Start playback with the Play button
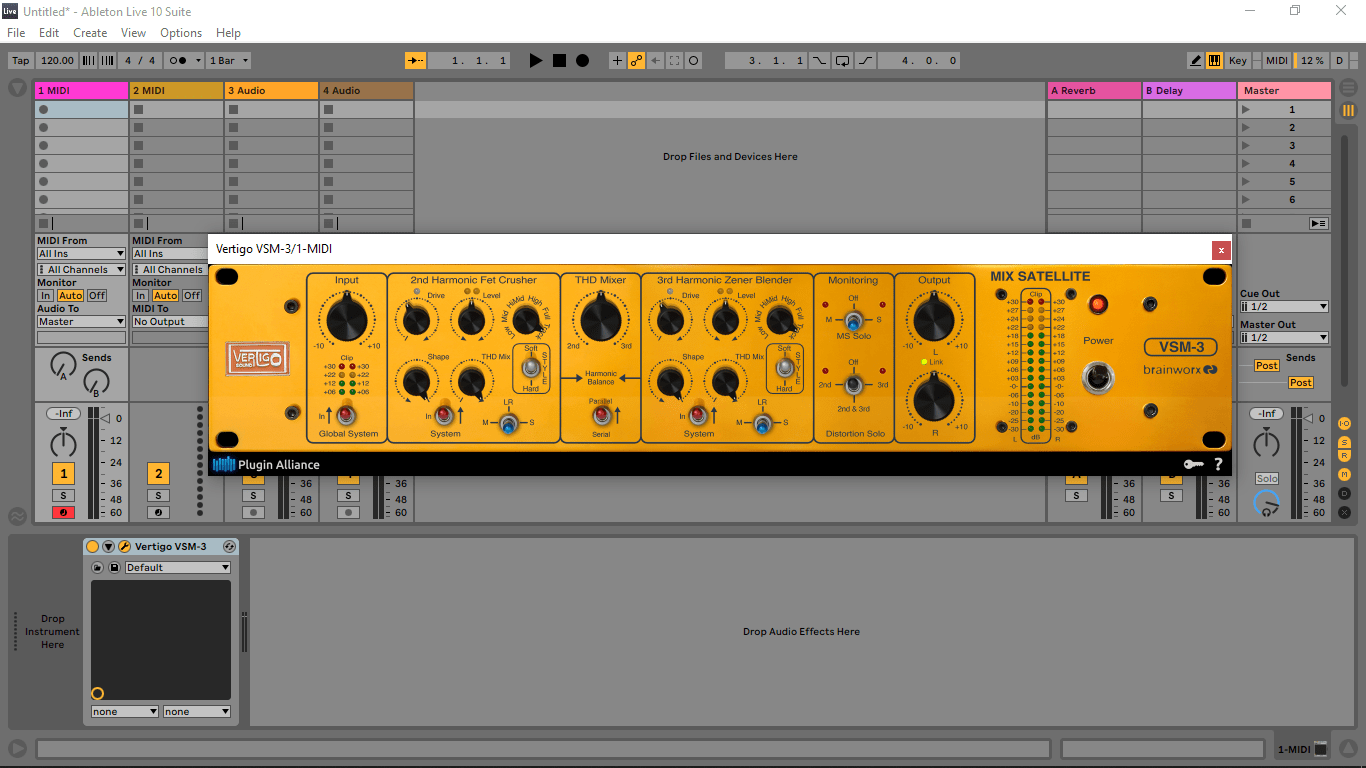The width and height of the screenshot is (1366, 768). coord(536,61)
